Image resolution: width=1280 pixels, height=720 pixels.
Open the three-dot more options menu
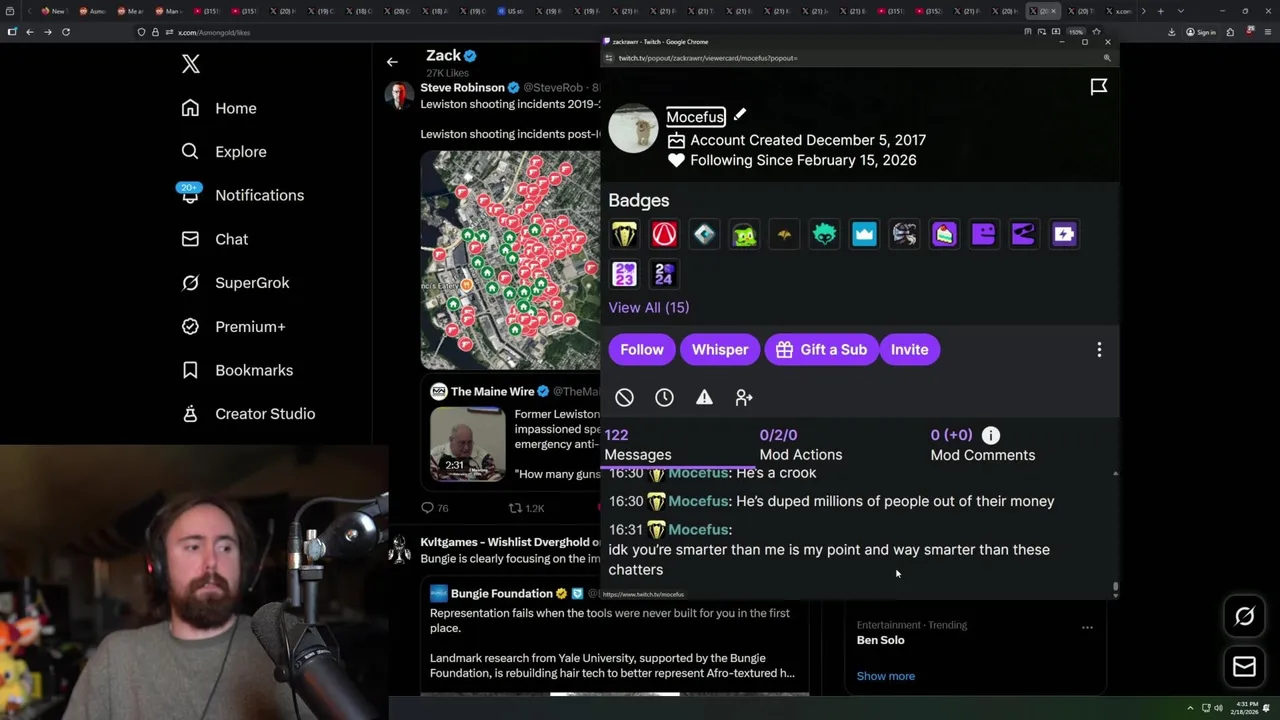[1099, 350]
